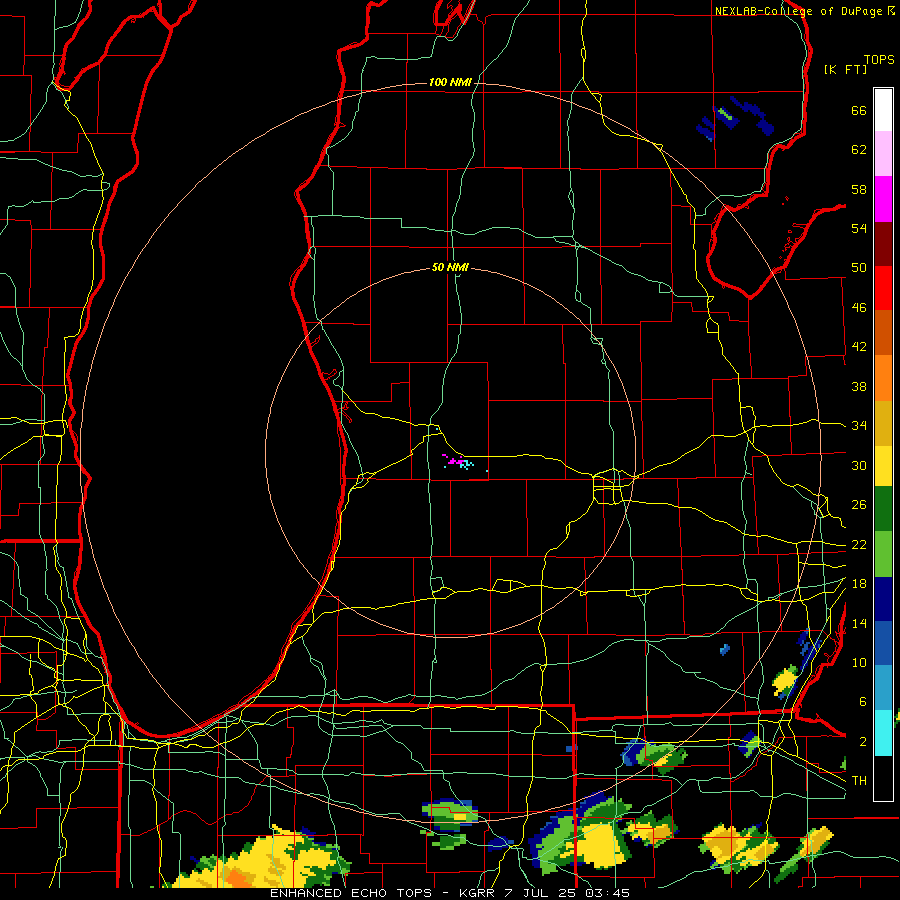
Task: Click the '100 NMI' range ring label
Action: 450,83
